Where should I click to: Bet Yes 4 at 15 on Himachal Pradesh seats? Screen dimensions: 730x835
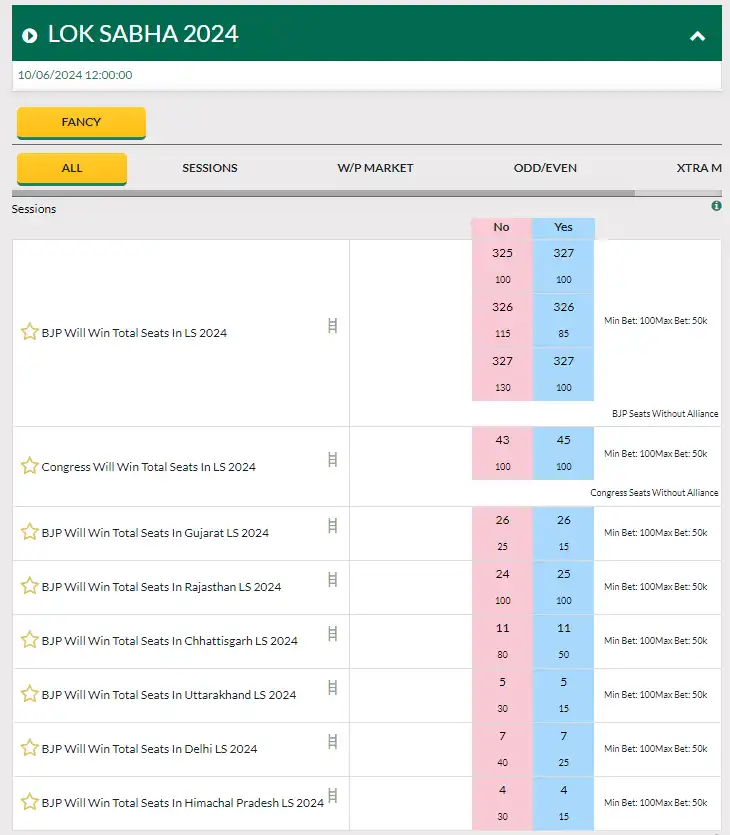coord(563,803)
